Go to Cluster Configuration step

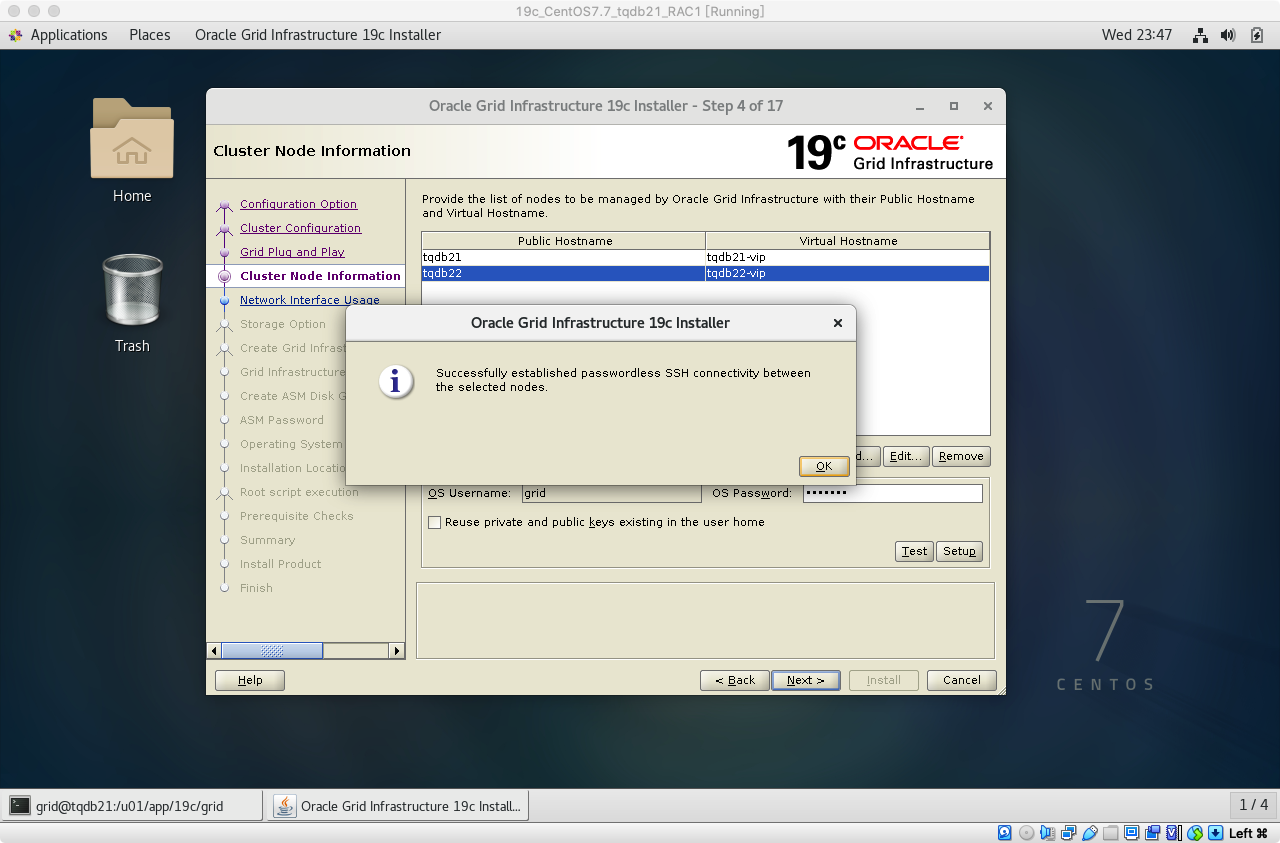300,228
